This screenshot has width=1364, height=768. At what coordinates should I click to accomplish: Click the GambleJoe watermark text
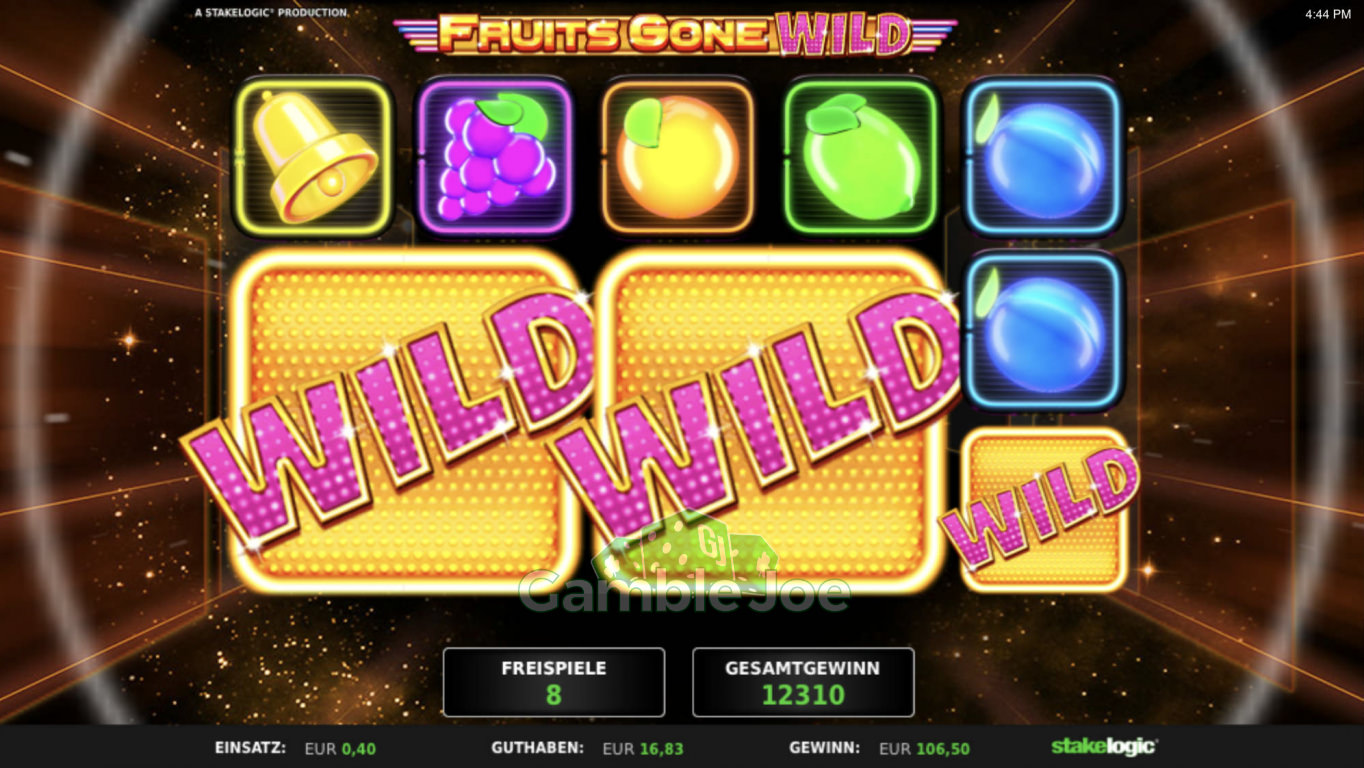pos(684,591)
